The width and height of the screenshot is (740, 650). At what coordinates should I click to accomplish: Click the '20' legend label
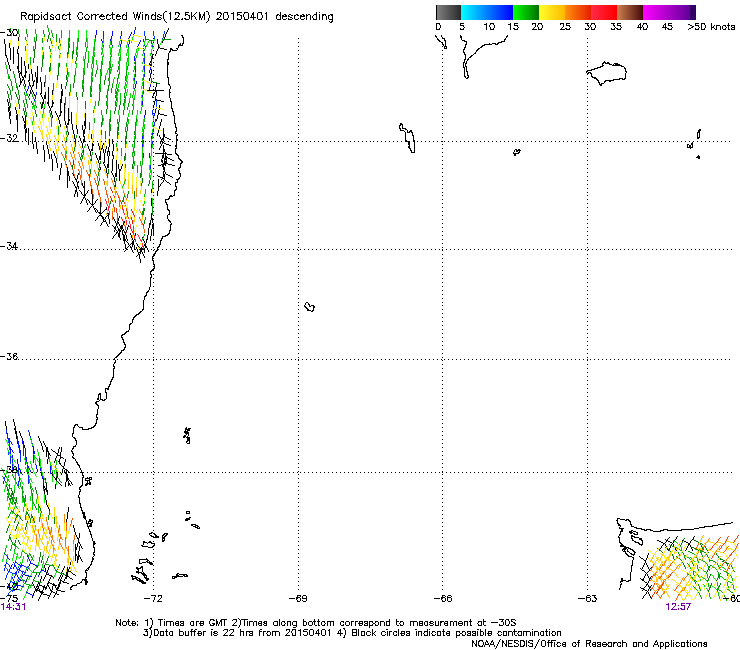537,27
